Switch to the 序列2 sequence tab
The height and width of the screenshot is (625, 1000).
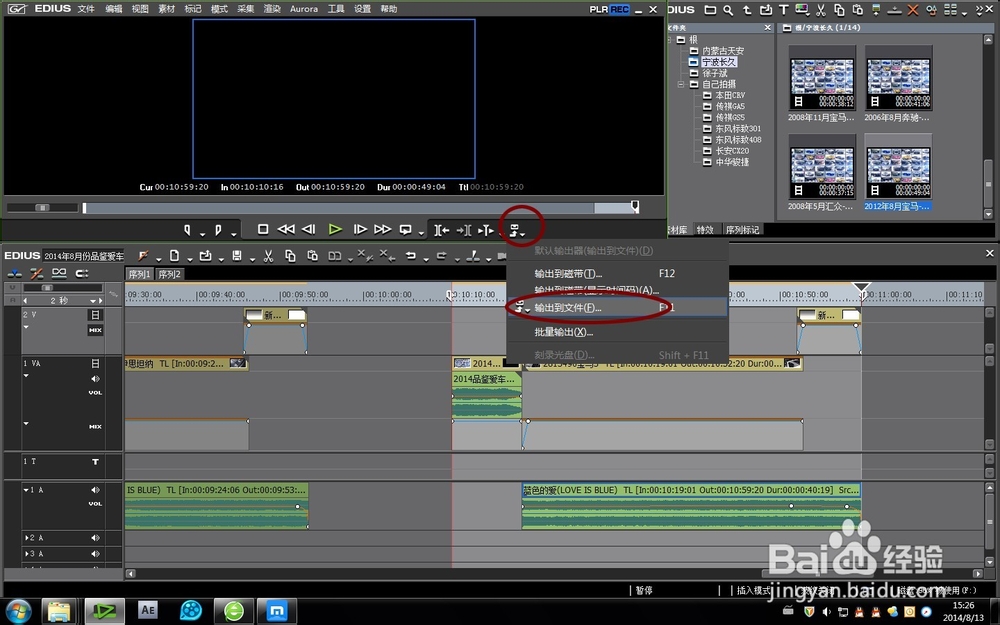(169, 274)
